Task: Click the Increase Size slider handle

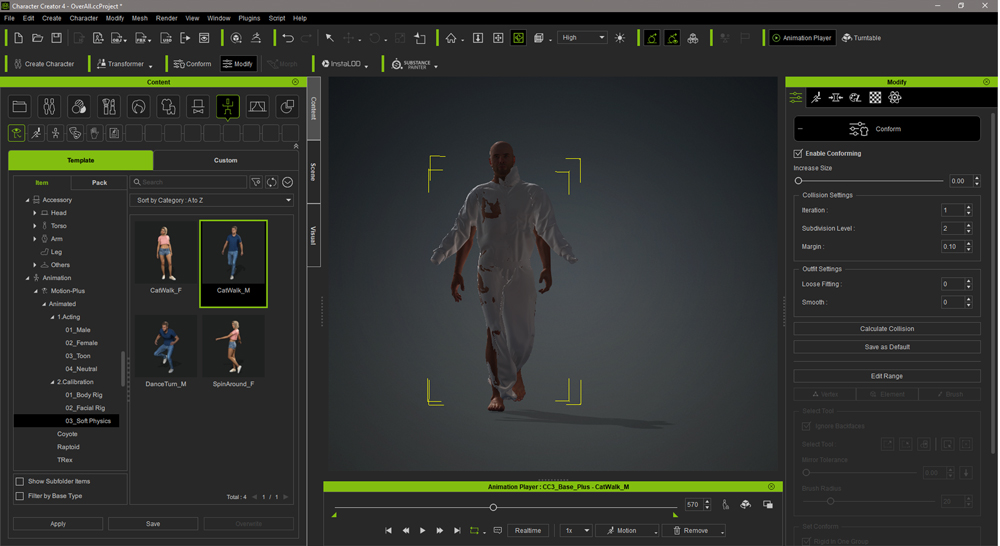Action: pos(798,181)
